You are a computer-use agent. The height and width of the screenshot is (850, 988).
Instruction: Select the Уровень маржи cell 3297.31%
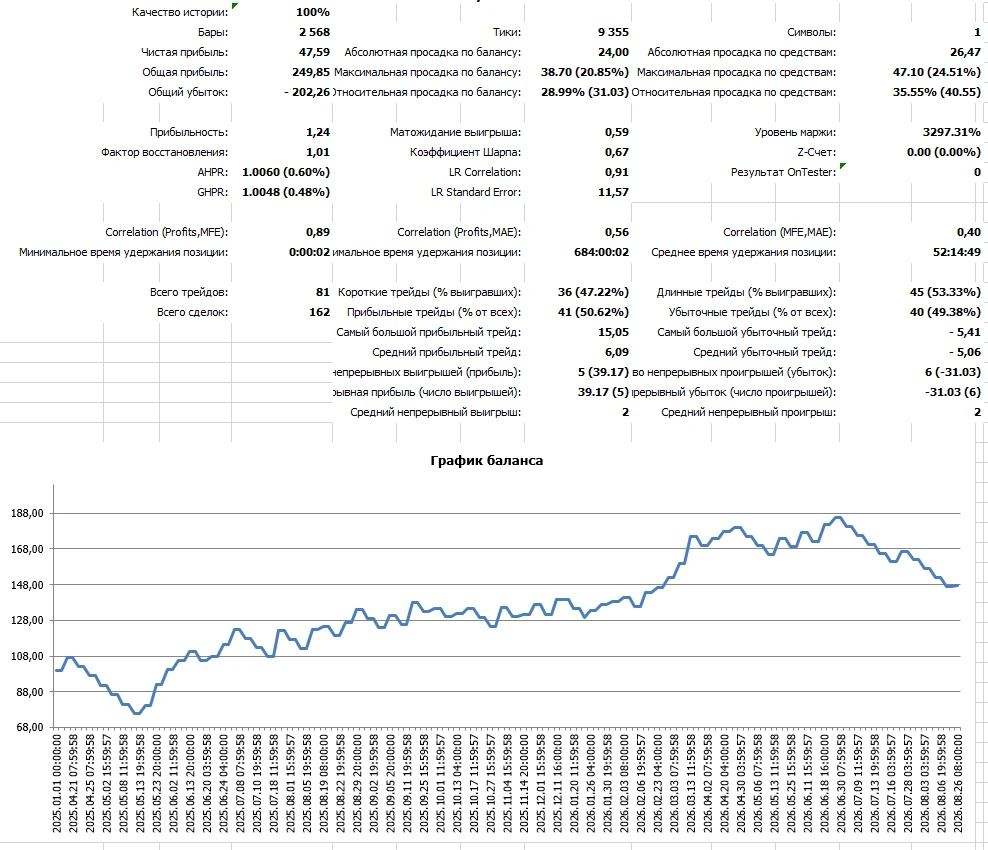click(951, 132)
